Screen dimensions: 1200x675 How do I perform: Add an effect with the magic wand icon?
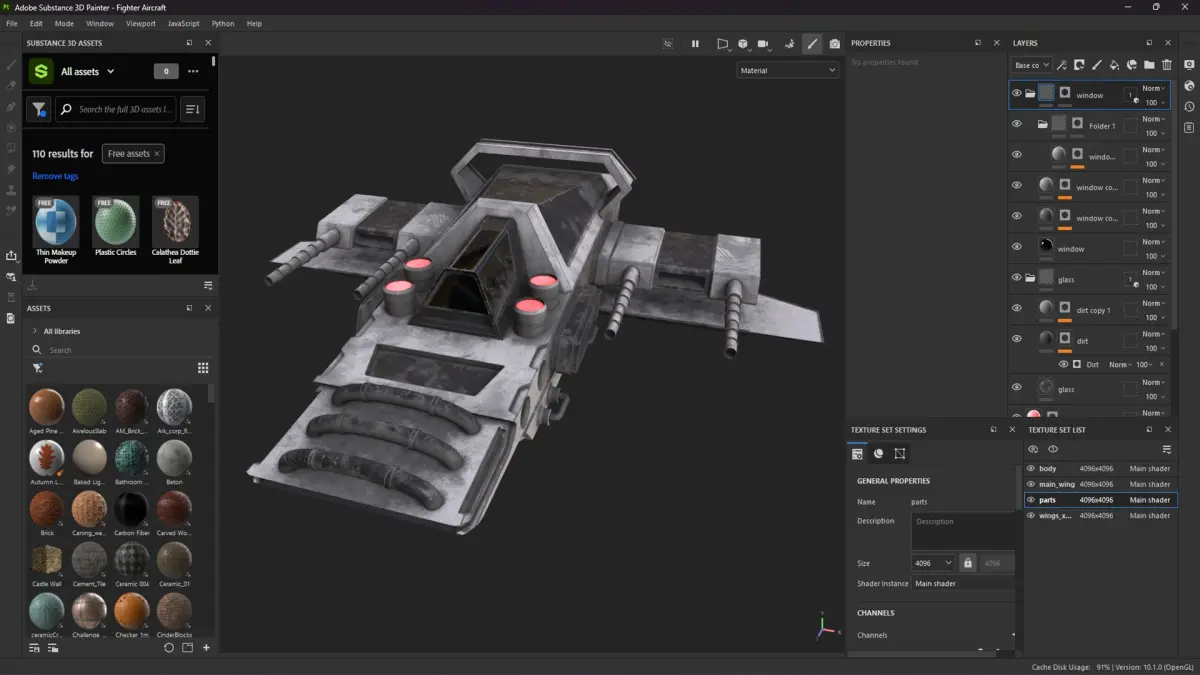click(x=1062, y=65)
